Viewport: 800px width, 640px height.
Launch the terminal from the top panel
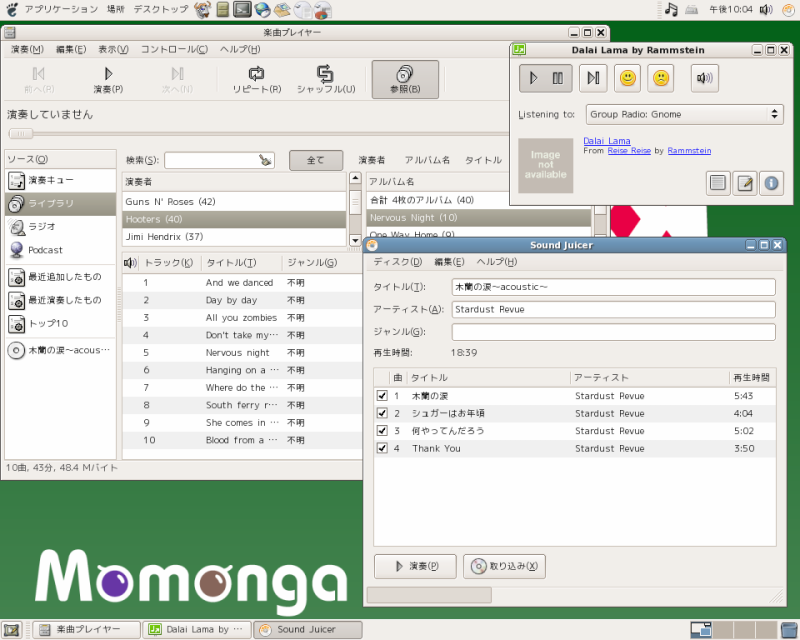pos(242,9)
